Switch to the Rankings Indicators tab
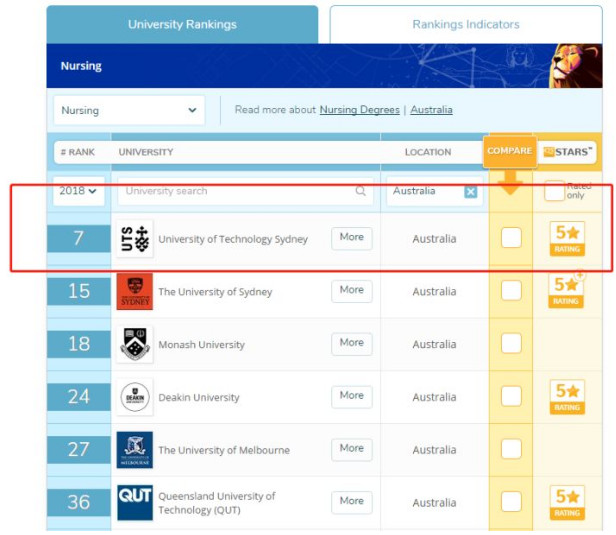This screenshot has height=535, width=616. click(466, 24)
